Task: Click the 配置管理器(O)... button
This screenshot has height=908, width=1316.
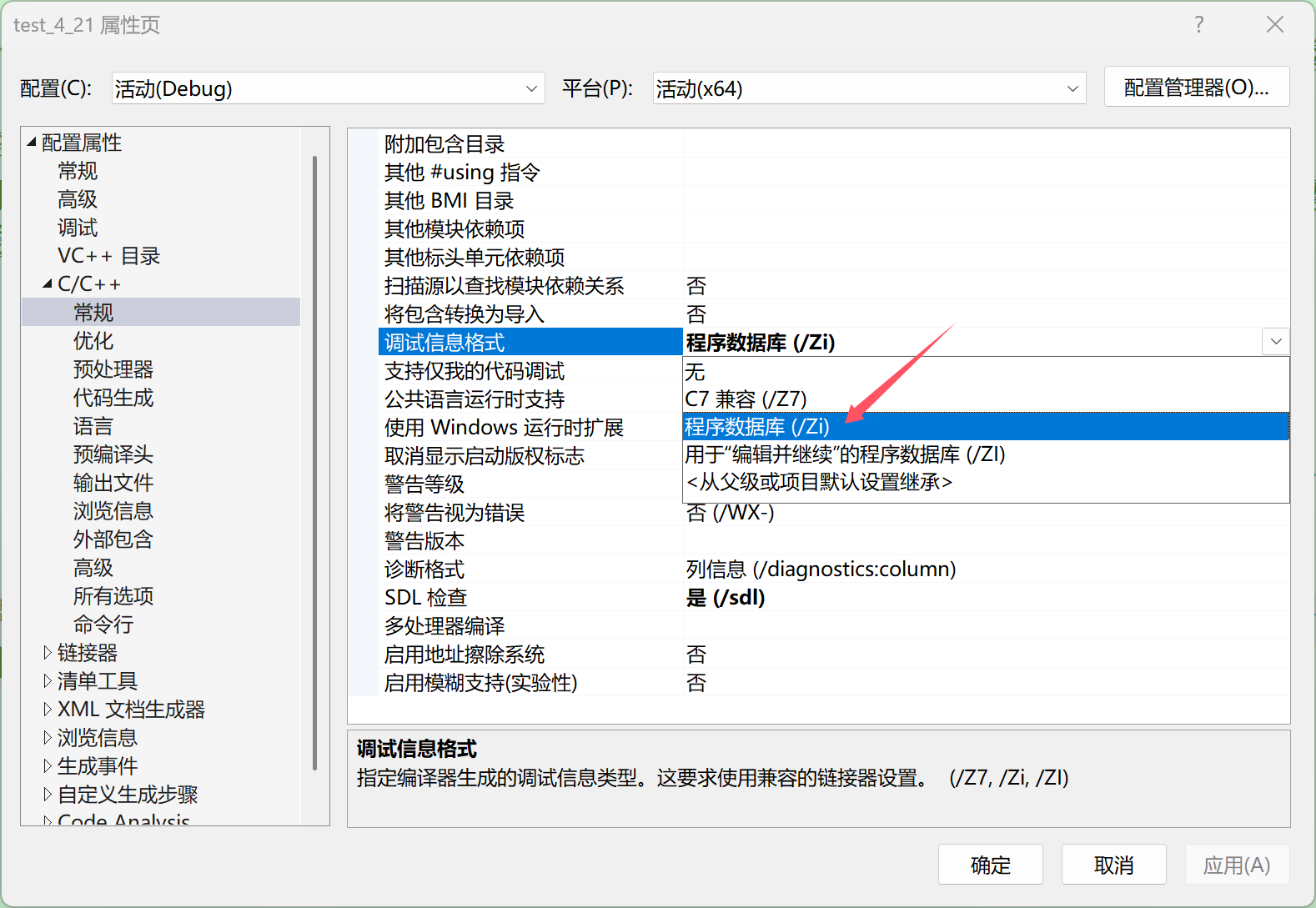Action: coord(1196,87)
